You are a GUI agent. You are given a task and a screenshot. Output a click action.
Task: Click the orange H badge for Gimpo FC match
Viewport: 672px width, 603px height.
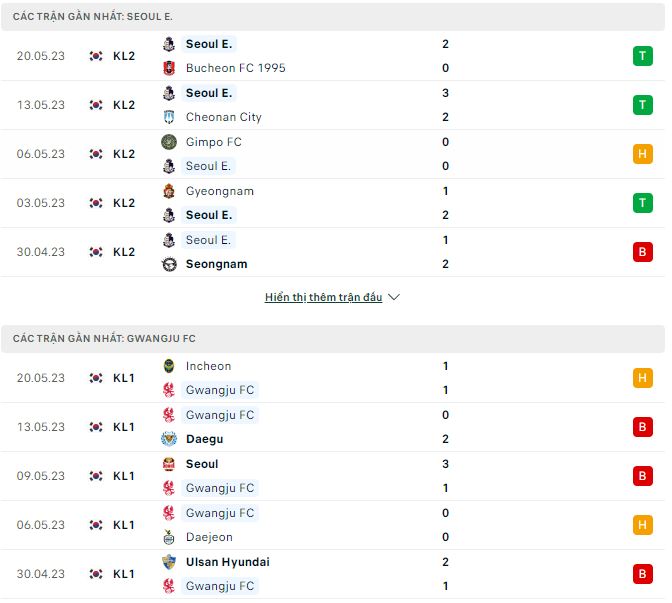point(642,154)
